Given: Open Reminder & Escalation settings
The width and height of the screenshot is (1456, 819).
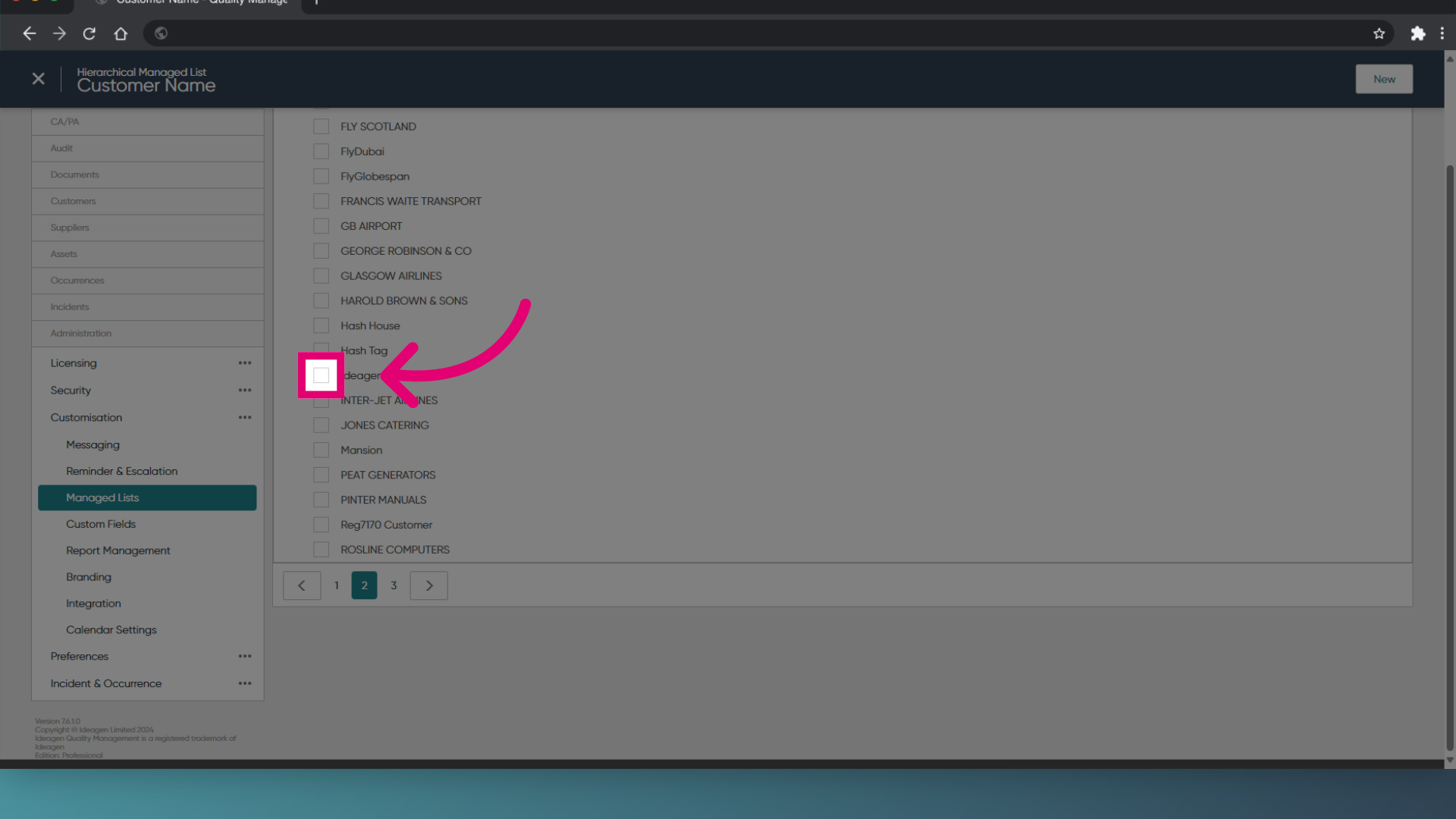Looking at the screenshot, I should (x=122, y=472).
